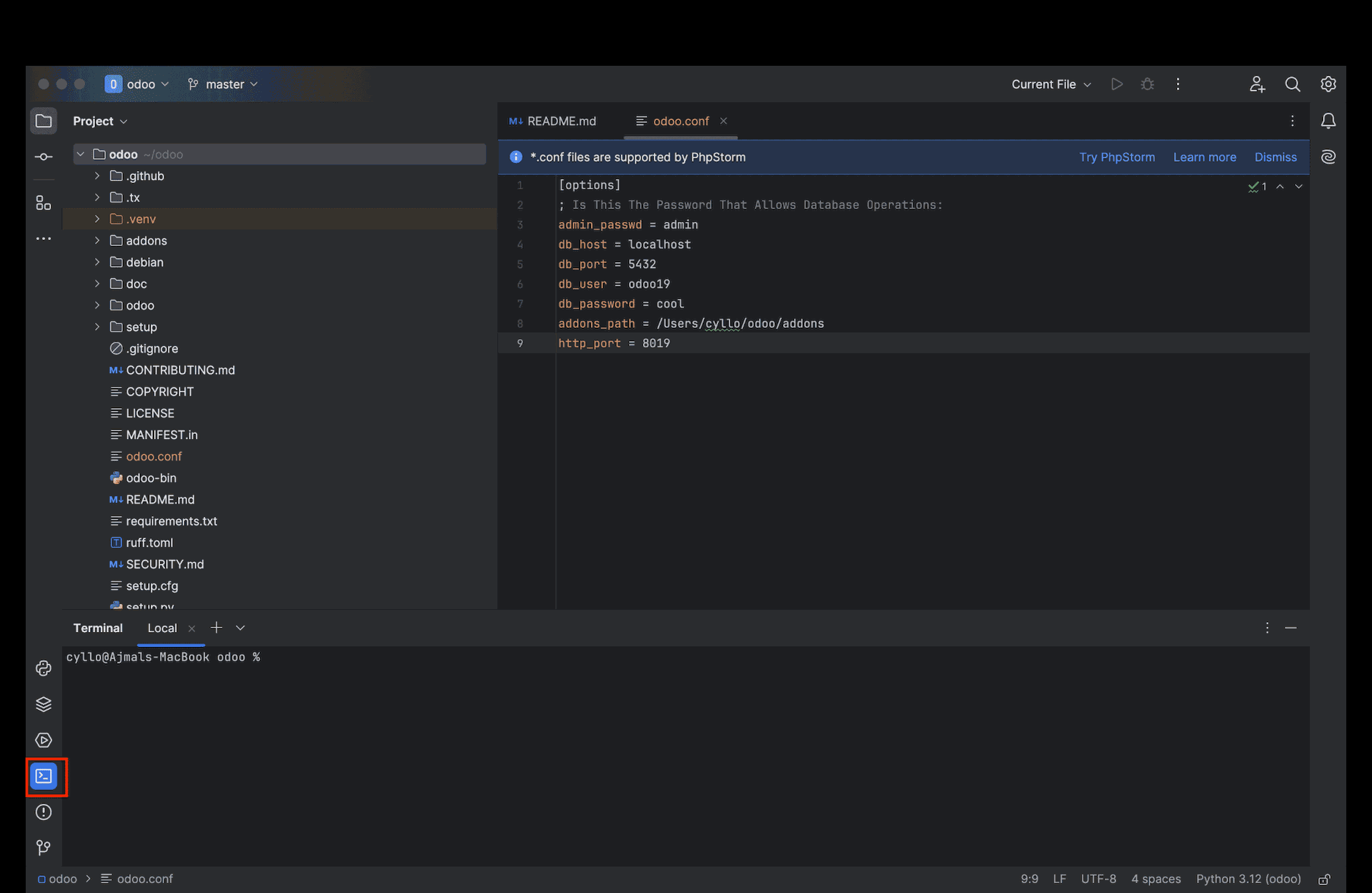
Task: Open the Commit tool window icon
Action: [44, 157]
